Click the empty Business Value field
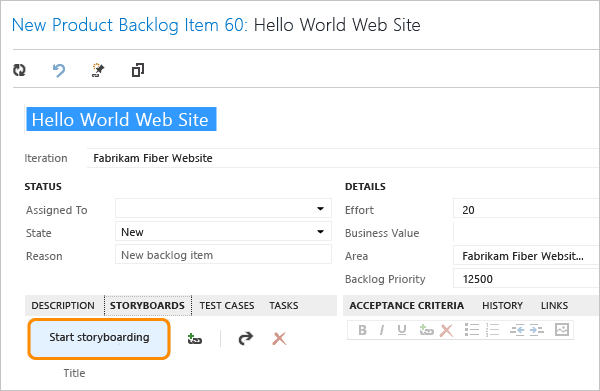Viewport: 600px width, 391px height. [x=526, y=232]
